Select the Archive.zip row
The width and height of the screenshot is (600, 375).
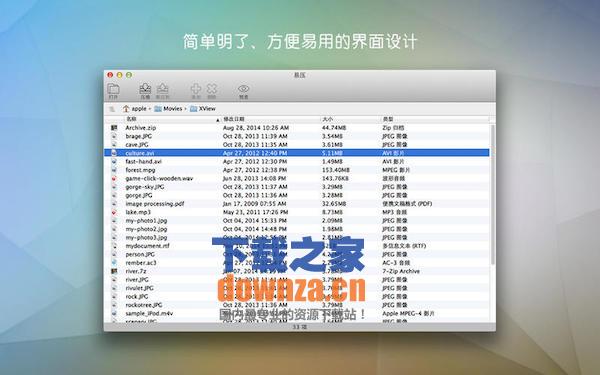coord(297,128)
